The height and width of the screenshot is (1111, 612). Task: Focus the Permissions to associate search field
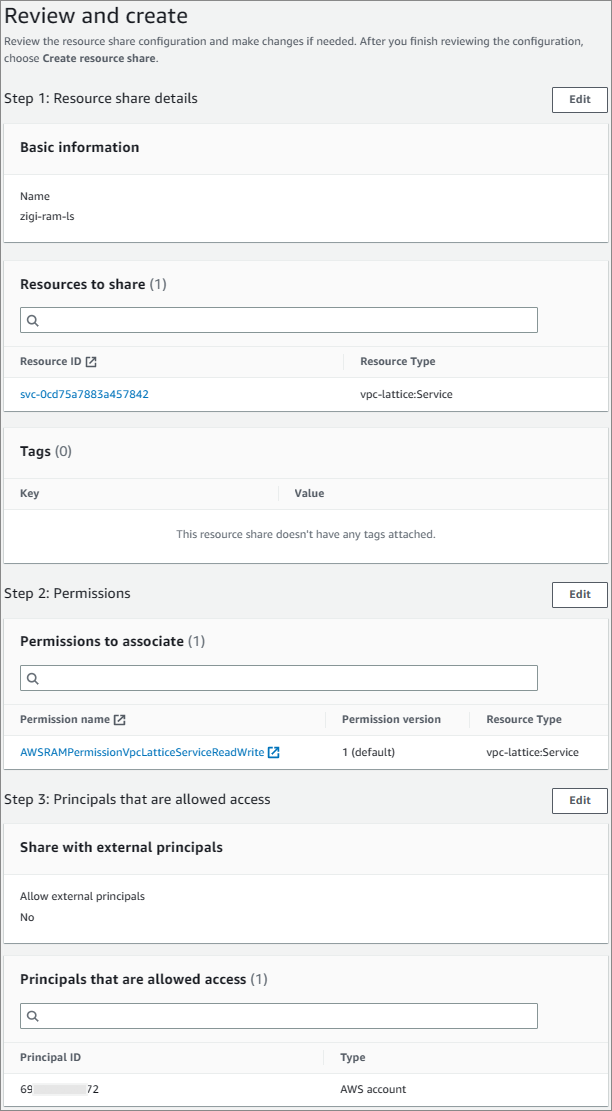tap(285, 678)
